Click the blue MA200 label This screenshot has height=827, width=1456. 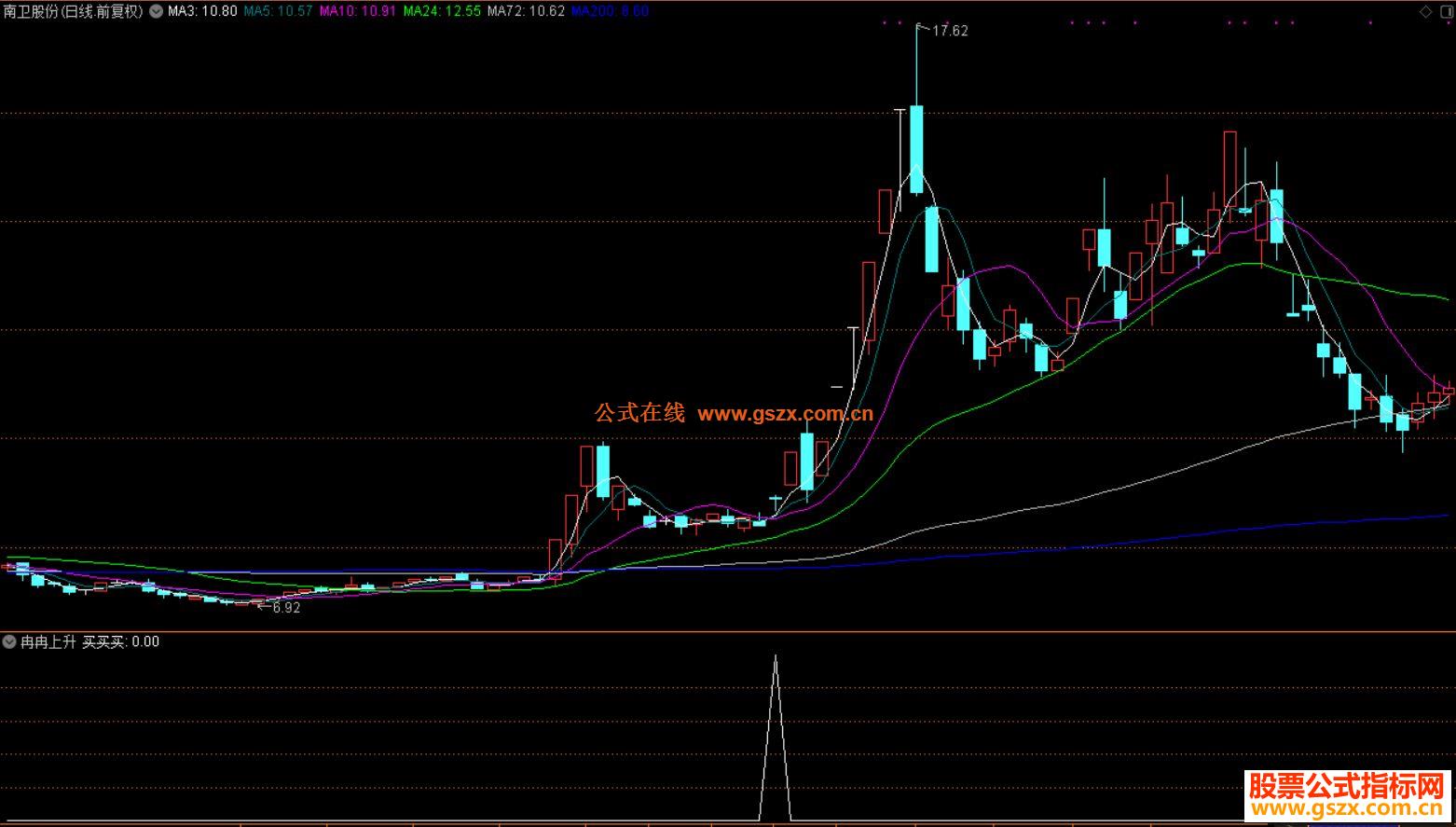point(610,11)
